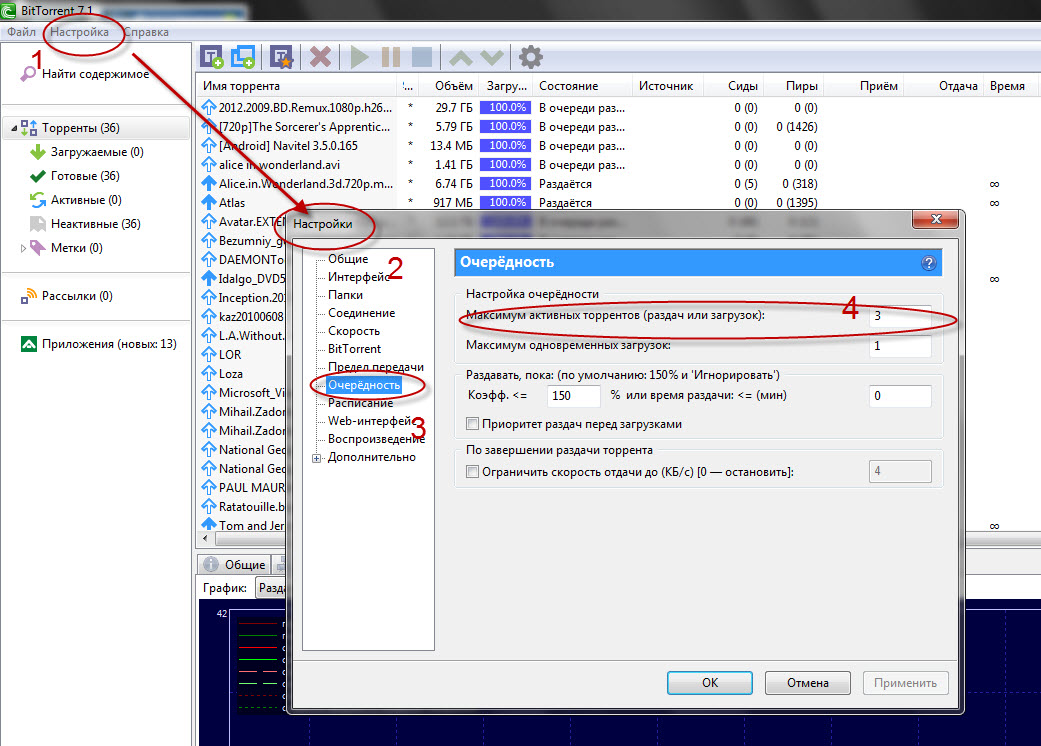Switch to the Общие tab in bottom panel
1041x746 pixels.
[x=235, y=564]
